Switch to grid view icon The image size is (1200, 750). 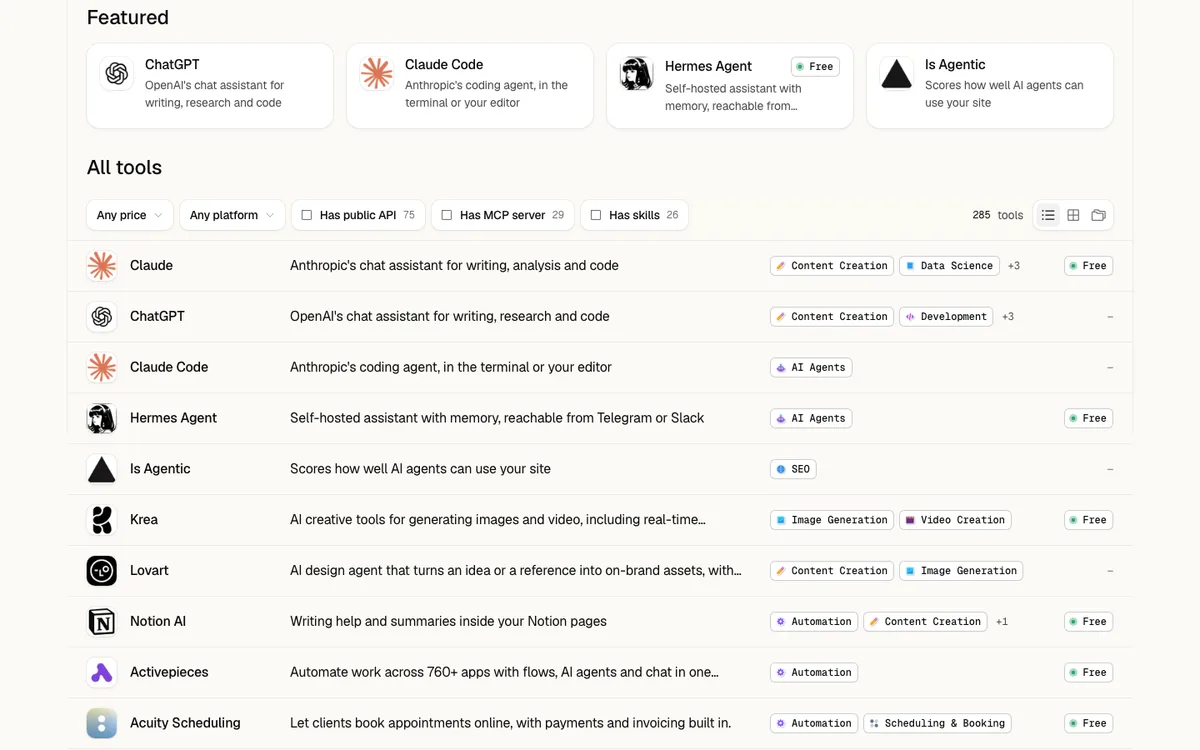click(1073, 215)
